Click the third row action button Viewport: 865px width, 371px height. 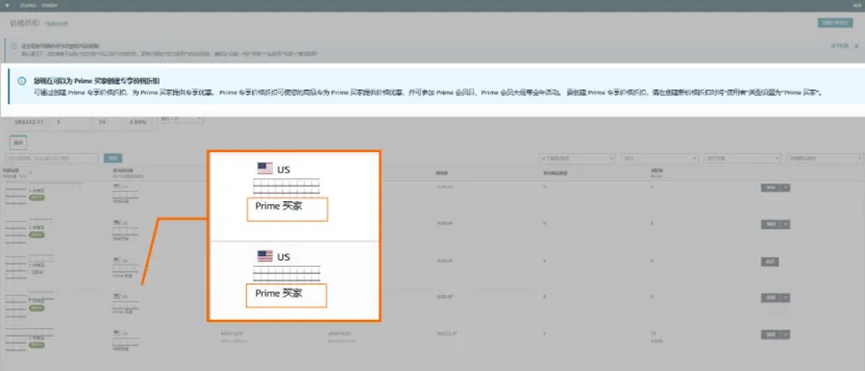tap(770, 261)
